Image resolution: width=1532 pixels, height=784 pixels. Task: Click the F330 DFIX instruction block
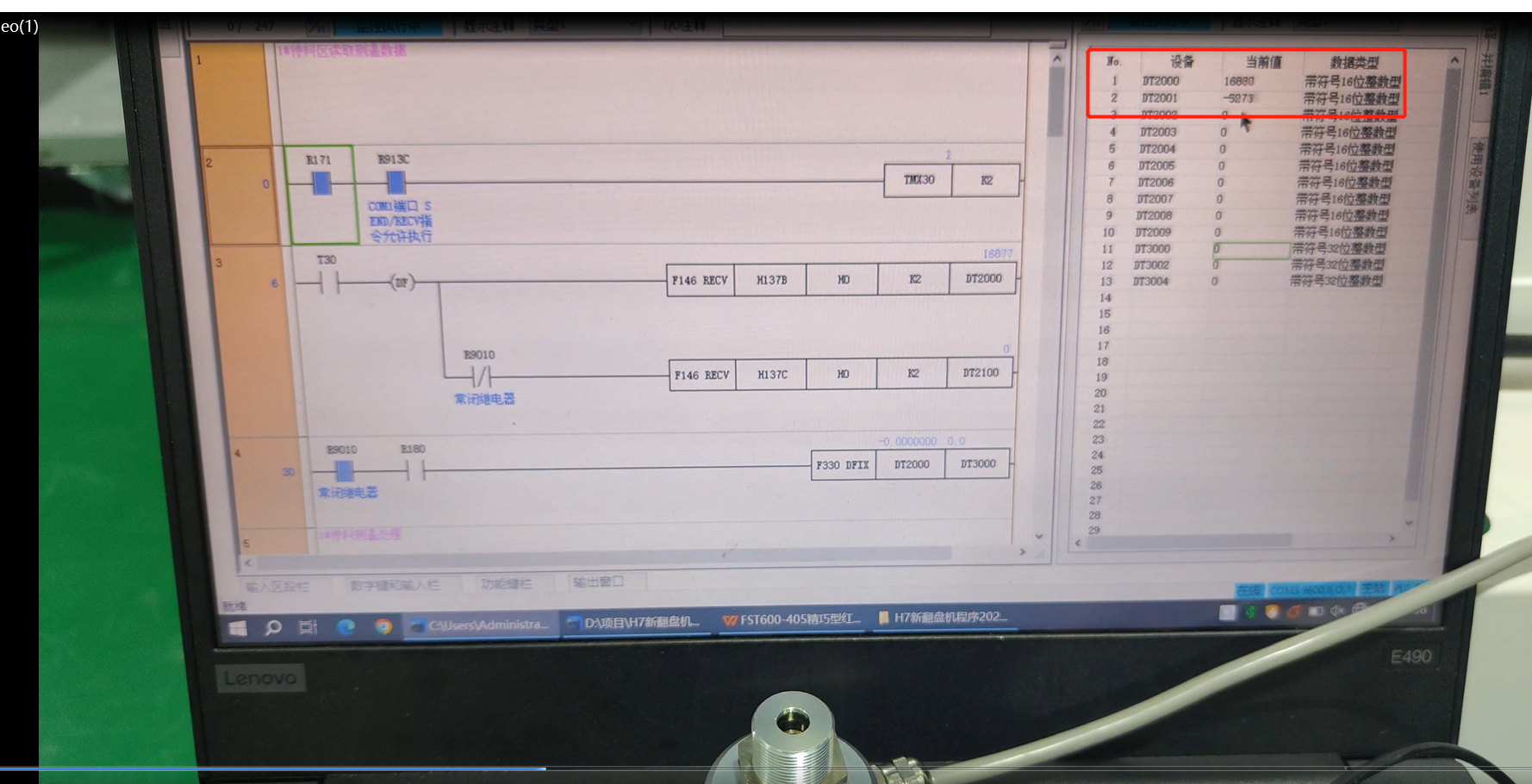coord(842,464)
